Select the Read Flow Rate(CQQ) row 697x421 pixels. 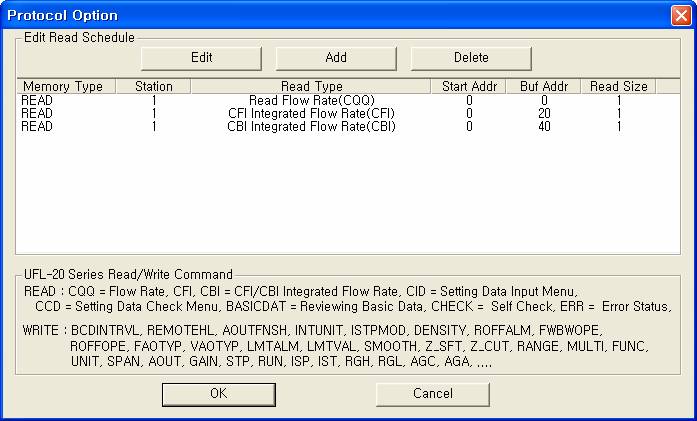(x=312, y=101)
